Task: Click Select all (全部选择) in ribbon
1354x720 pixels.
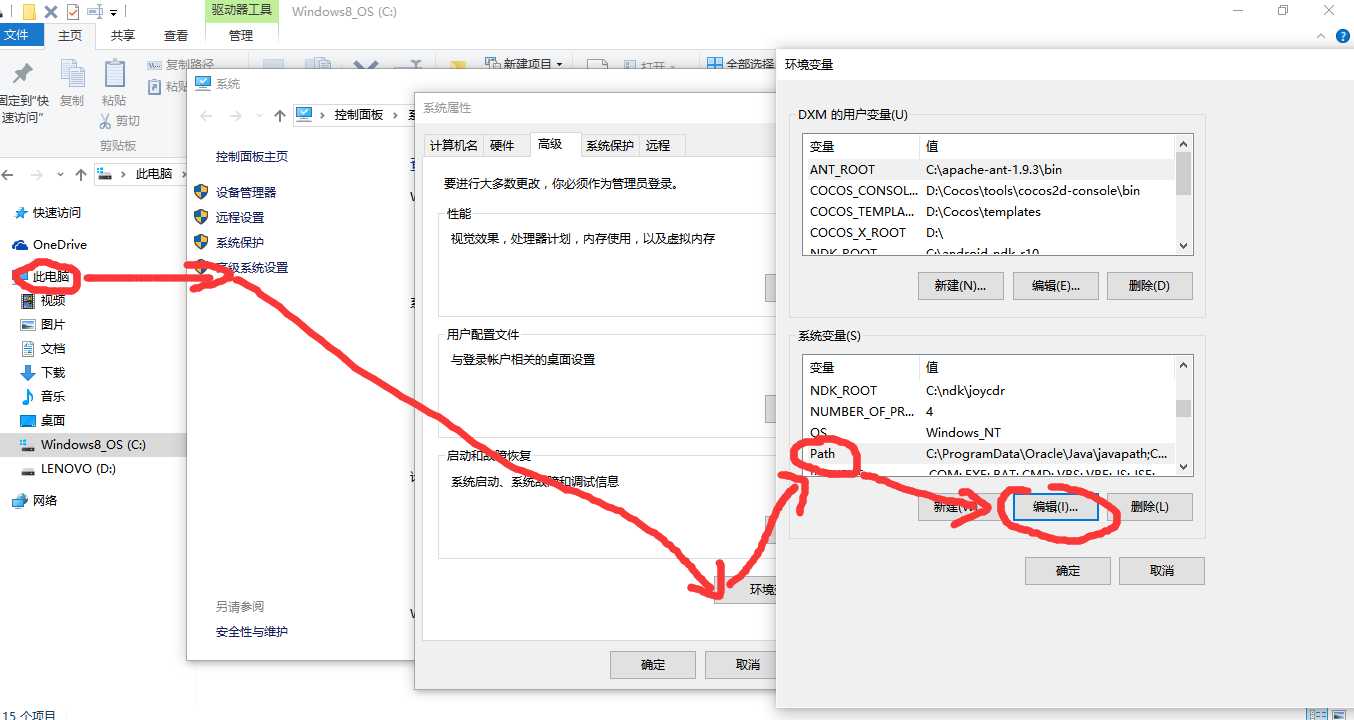Action: pos(741,64)
